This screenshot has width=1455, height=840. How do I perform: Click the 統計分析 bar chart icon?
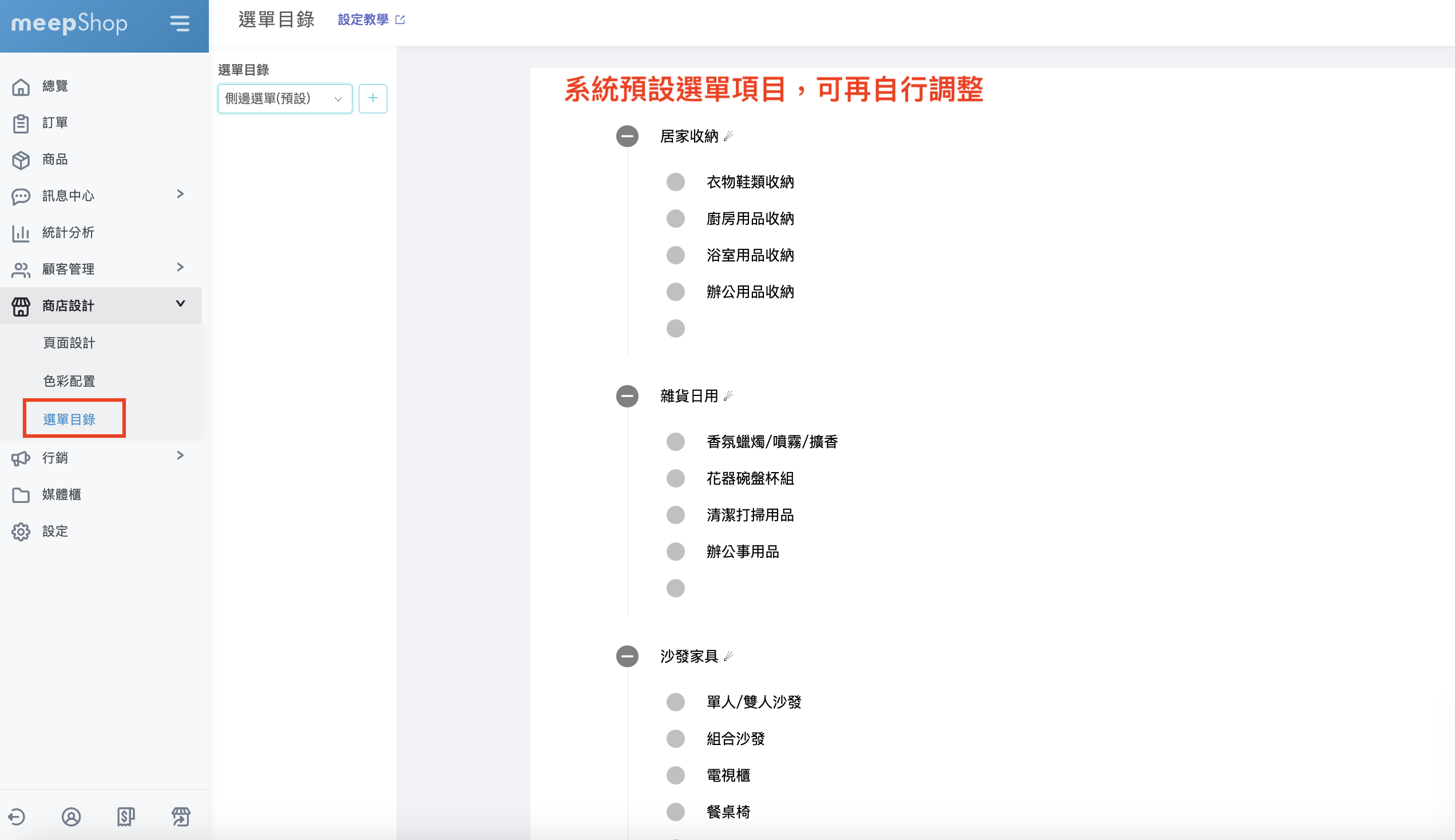21,233
